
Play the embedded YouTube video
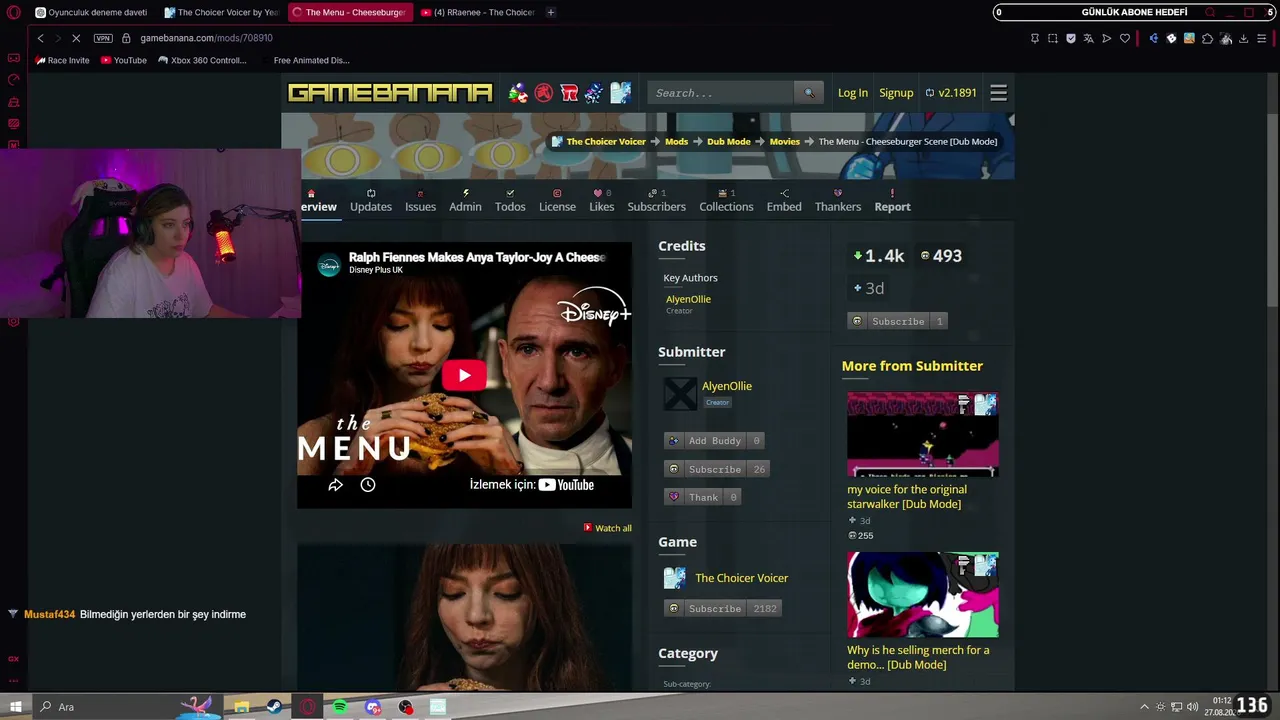pyautogui.click(x=464, y=375)
